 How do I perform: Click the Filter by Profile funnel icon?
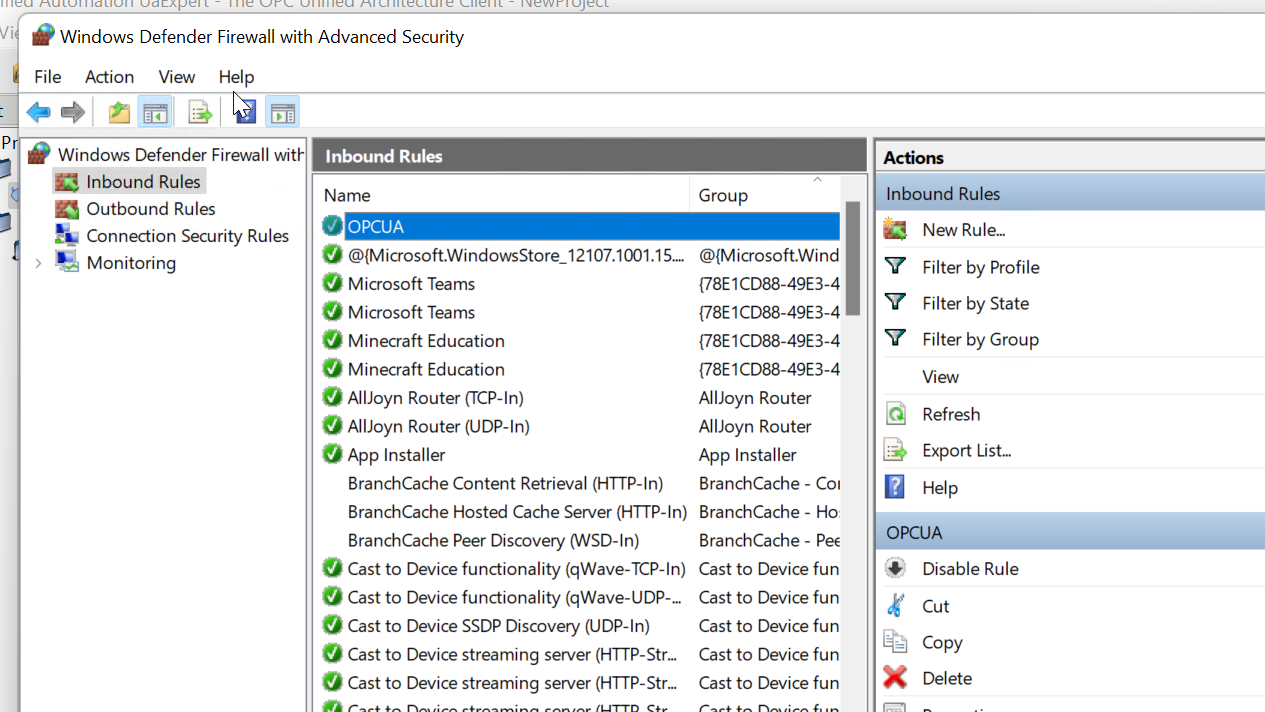(895, 266)
